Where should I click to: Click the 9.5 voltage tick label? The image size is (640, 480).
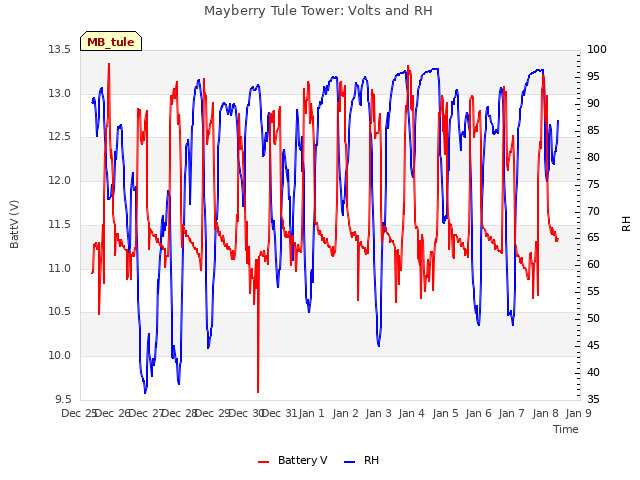coord(63,399)
